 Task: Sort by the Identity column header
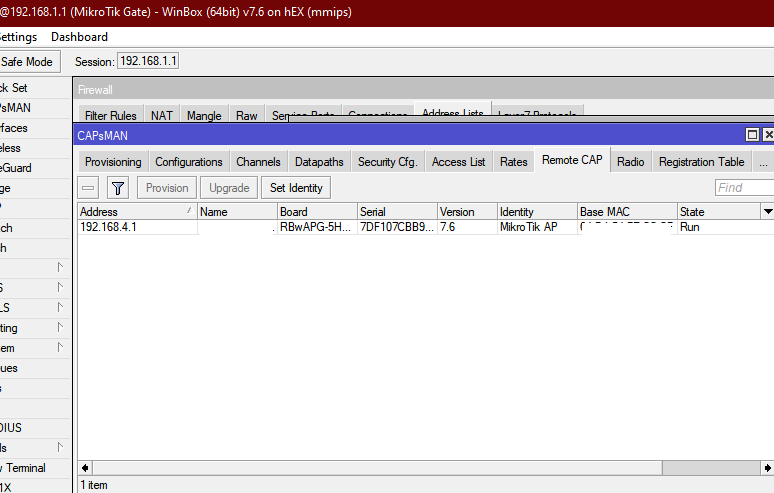tap(538, 212)
